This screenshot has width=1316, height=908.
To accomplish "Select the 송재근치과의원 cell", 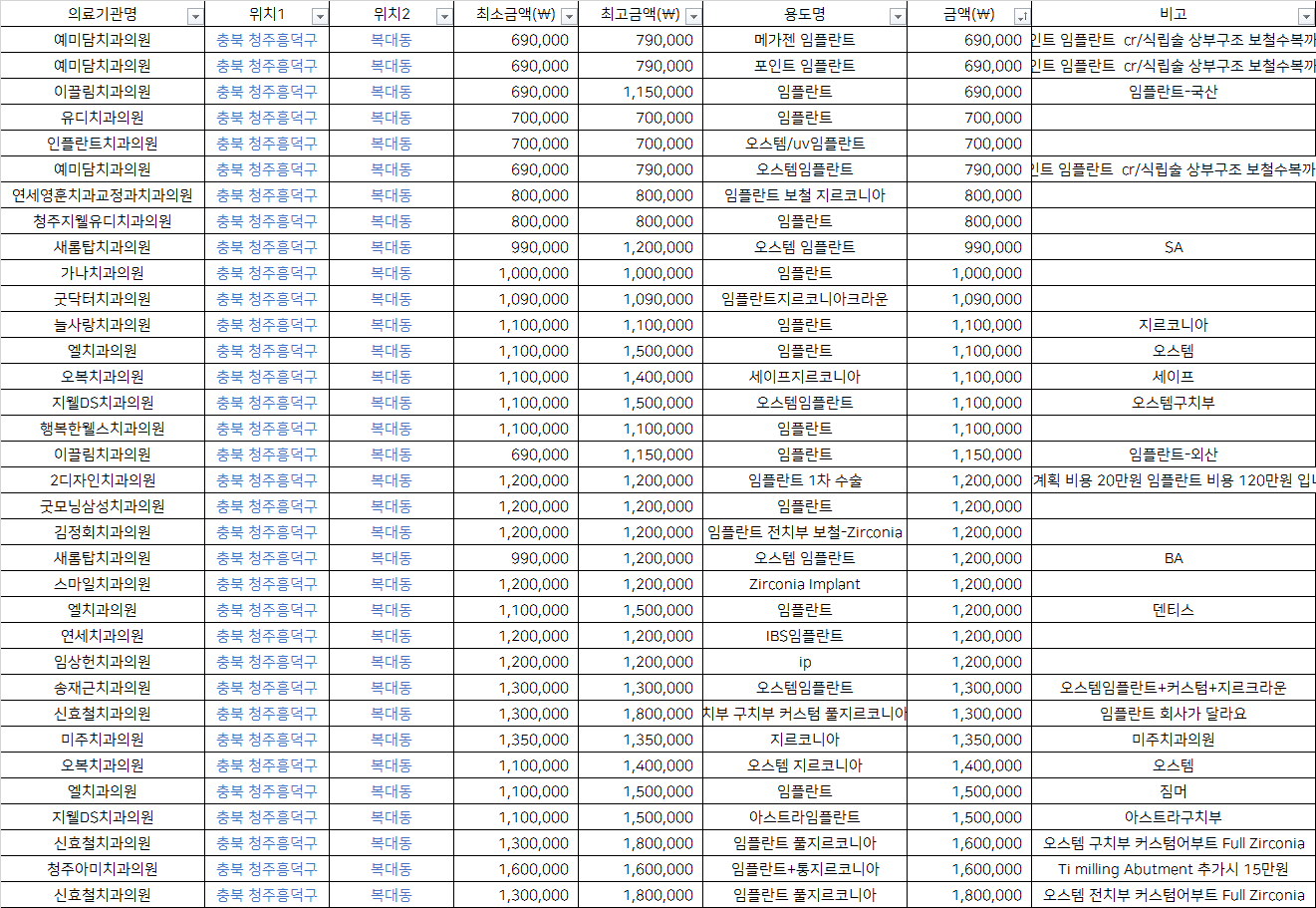I will point(103,688).
